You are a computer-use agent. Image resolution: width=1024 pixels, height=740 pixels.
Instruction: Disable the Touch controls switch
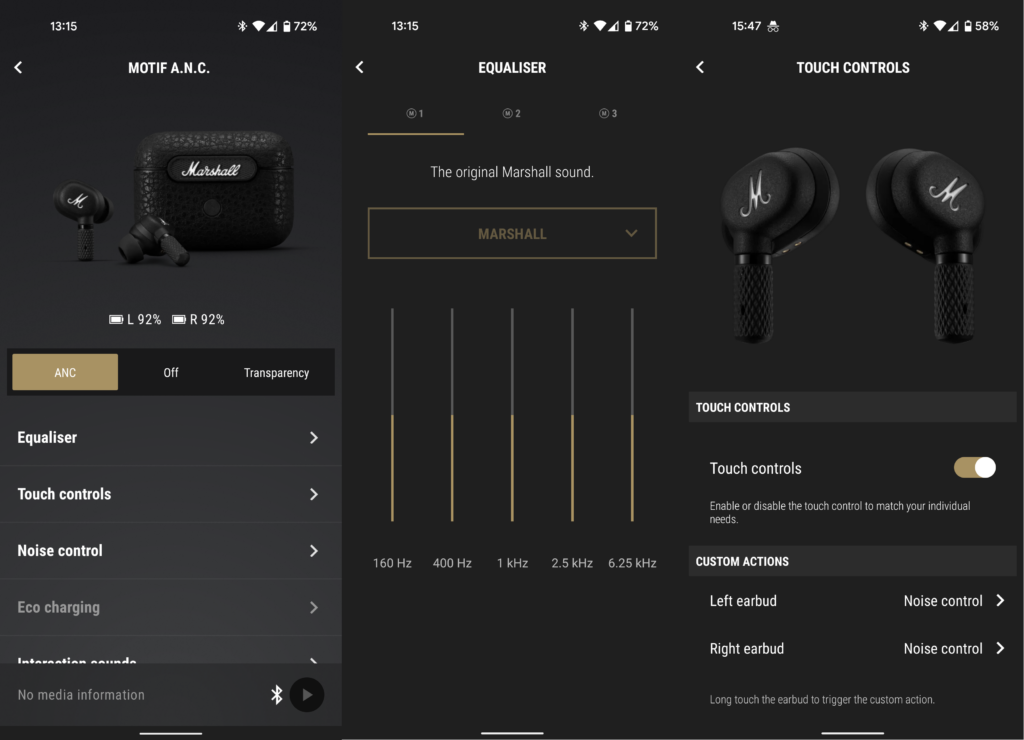click(974, 468)
